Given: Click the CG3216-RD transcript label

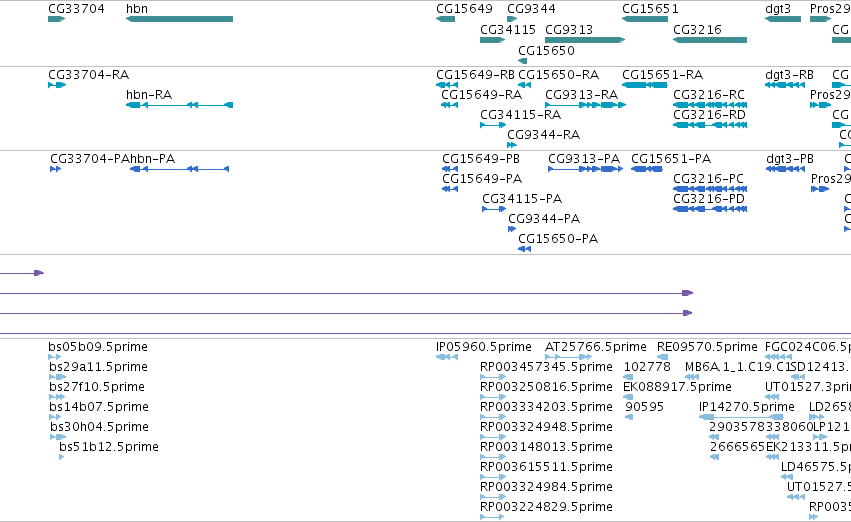Looking at the screenshot, I should click(709, 114).
